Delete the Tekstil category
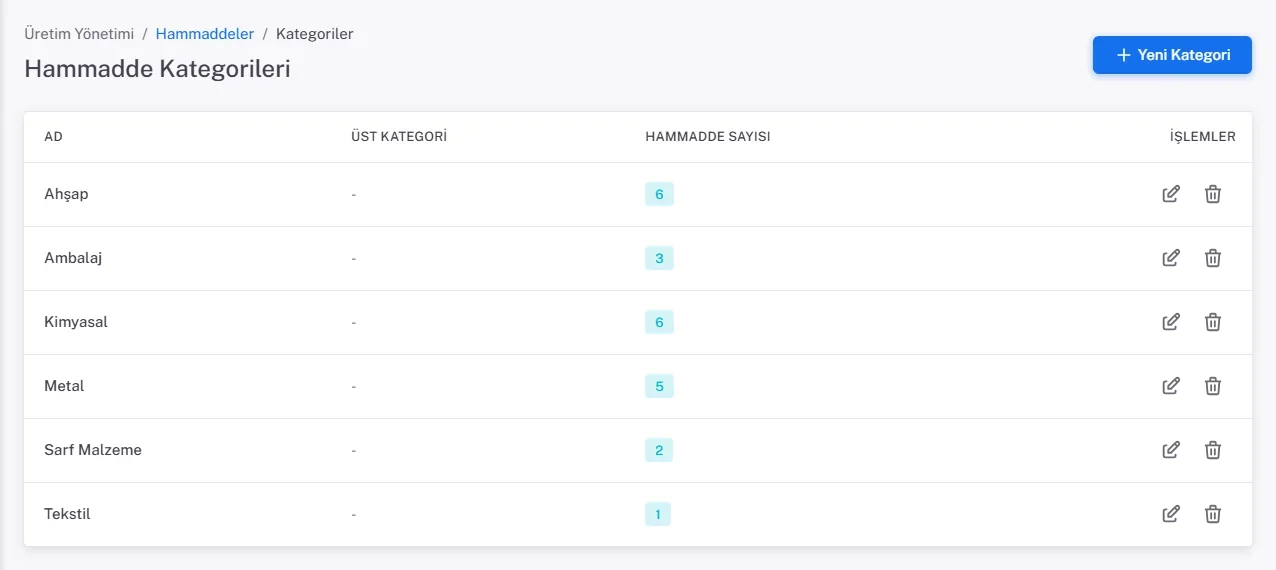Viewport: 1276px width, 570px height. click(1213, 514)
